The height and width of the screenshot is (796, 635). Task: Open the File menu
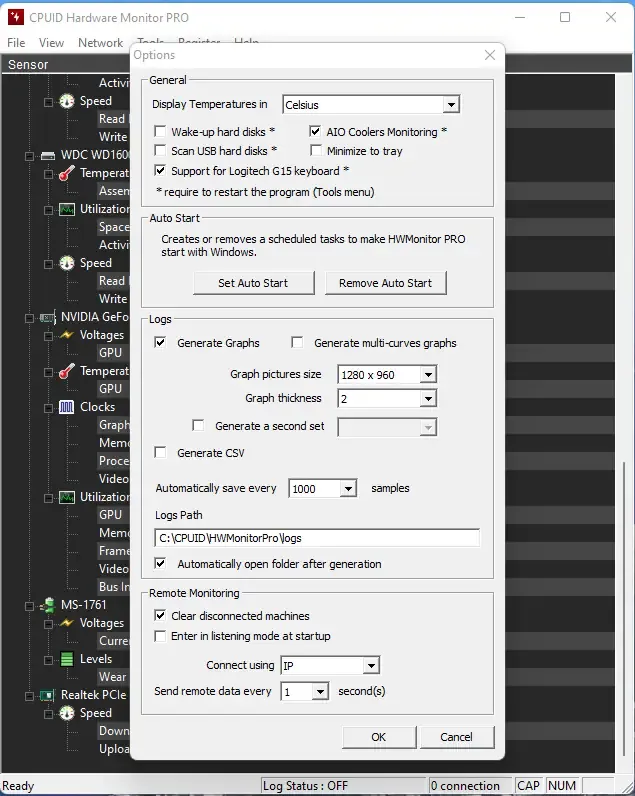pos(16,43)
